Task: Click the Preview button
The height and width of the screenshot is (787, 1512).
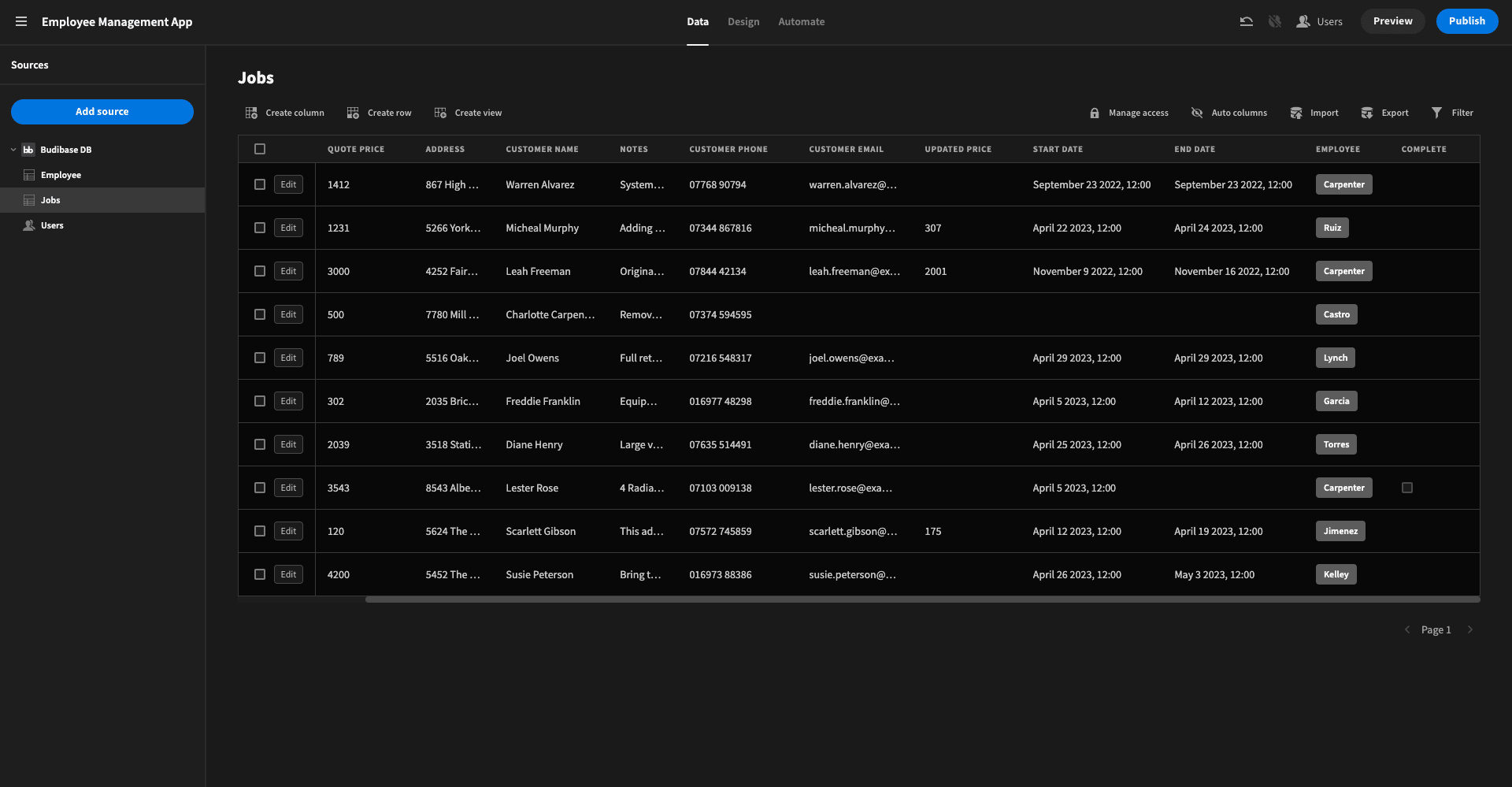Action: pyautogui.click(x=1392, y=21)
